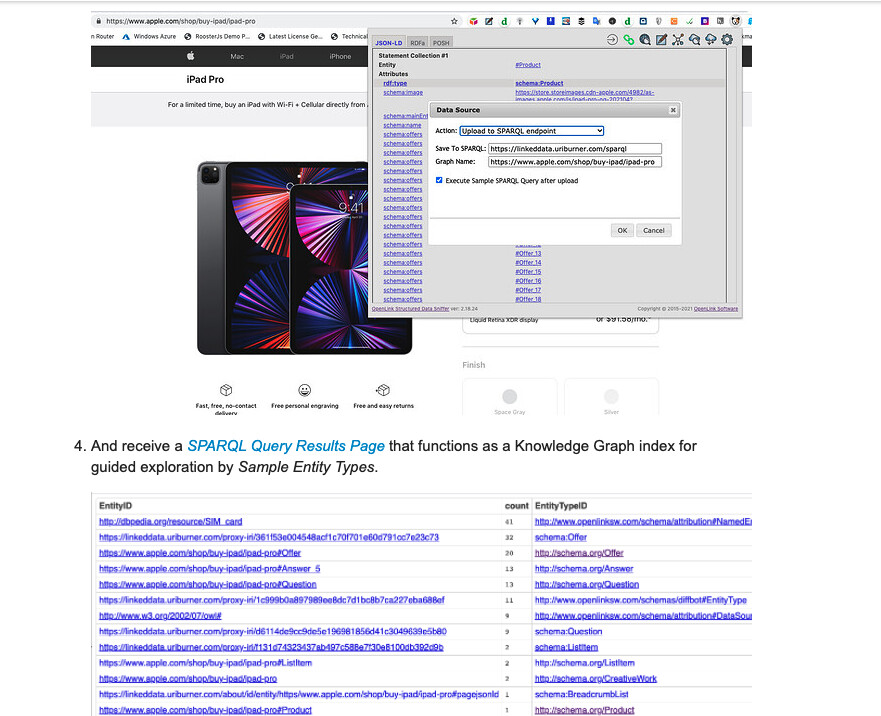Click the black circle extension icon
Image resolution: width=881 pixels, height=716 pixels.
[612, 21]
